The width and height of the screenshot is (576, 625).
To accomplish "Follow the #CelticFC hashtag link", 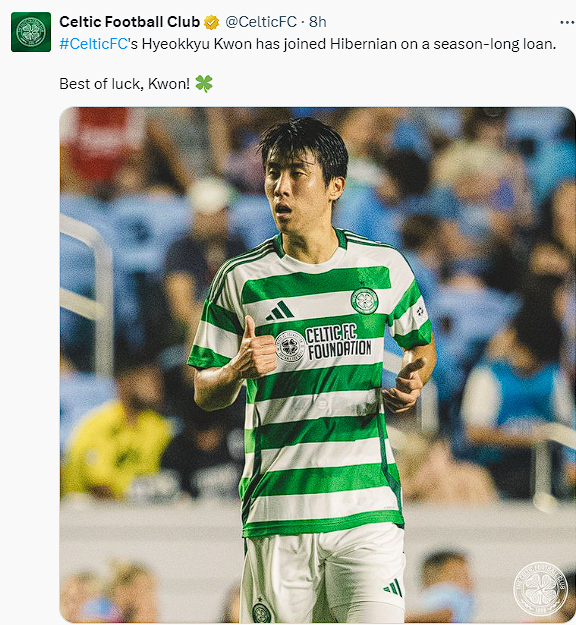I will point(94,44).
